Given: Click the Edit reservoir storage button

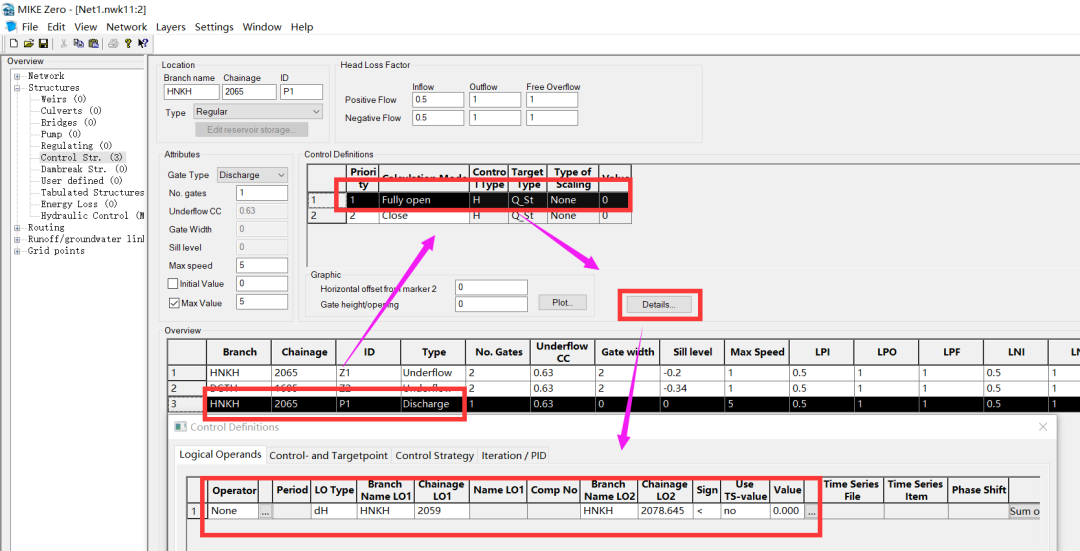Looking at the screenshot, I should tap(251, 129).
